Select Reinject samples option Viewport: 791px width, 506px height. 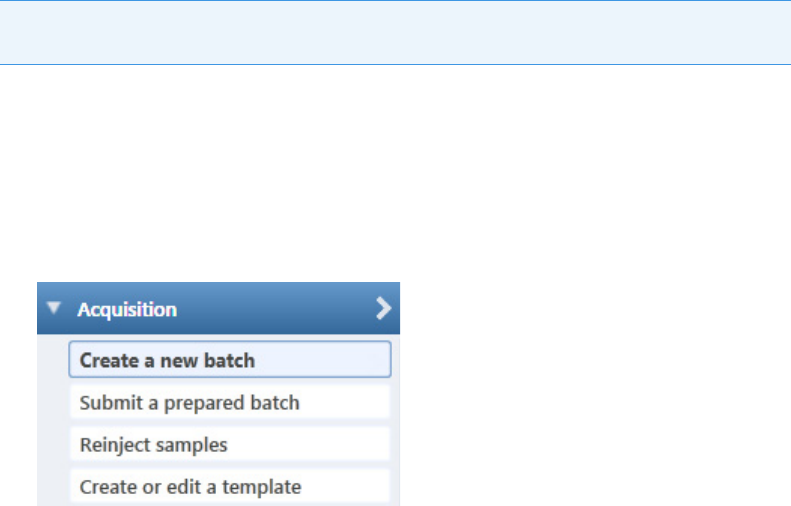tap(230, 444)
